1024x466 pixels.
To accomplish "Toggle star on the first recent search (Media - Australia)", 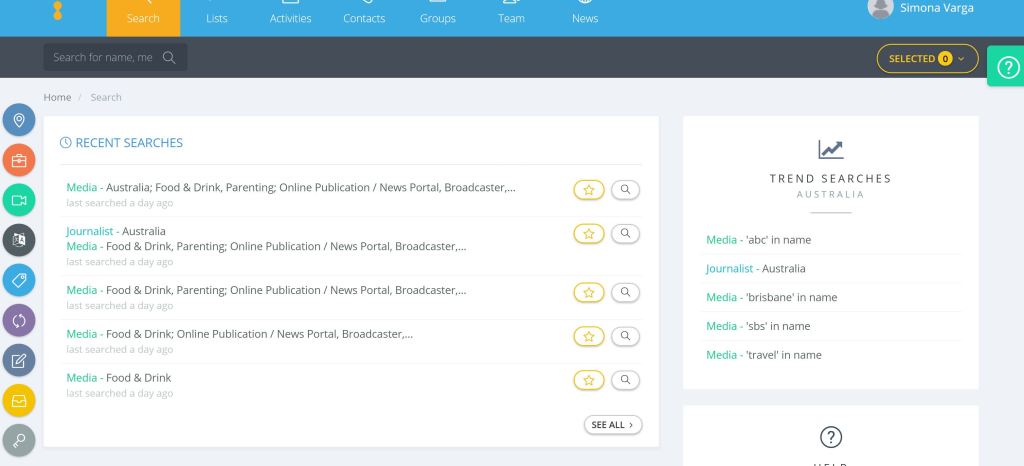I will click(588, 189).
